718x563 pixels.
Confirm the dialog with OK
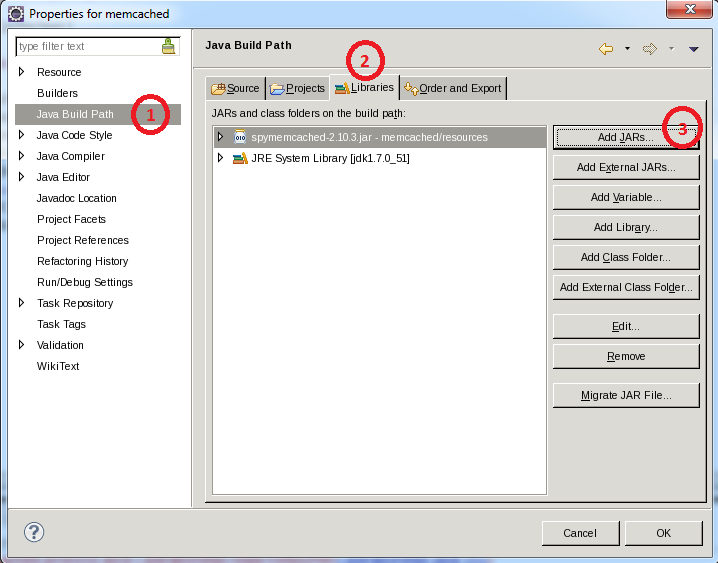(x=663, y=533)
